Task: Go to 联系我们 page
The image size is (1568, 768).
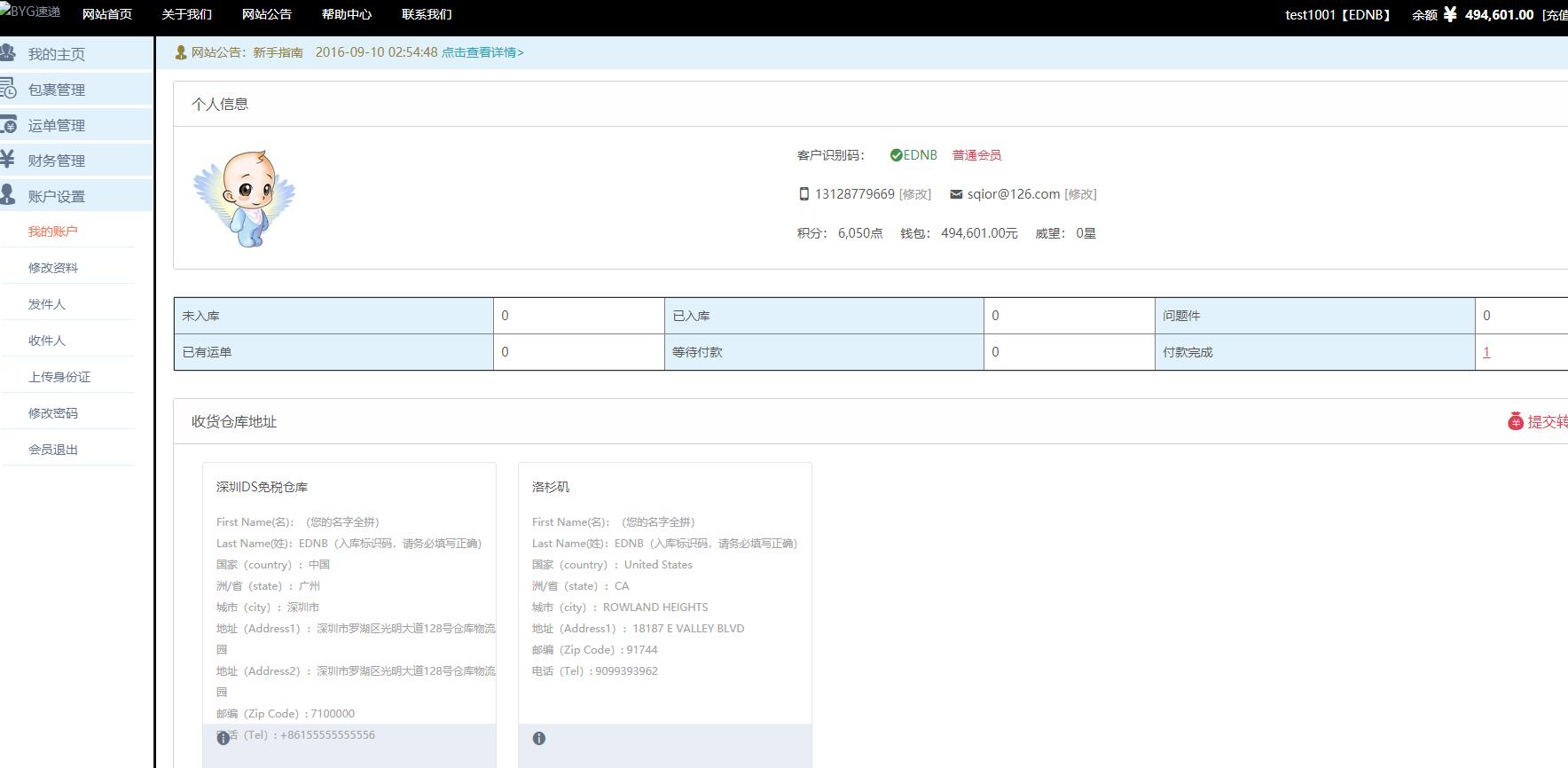Action: point(426,14)
